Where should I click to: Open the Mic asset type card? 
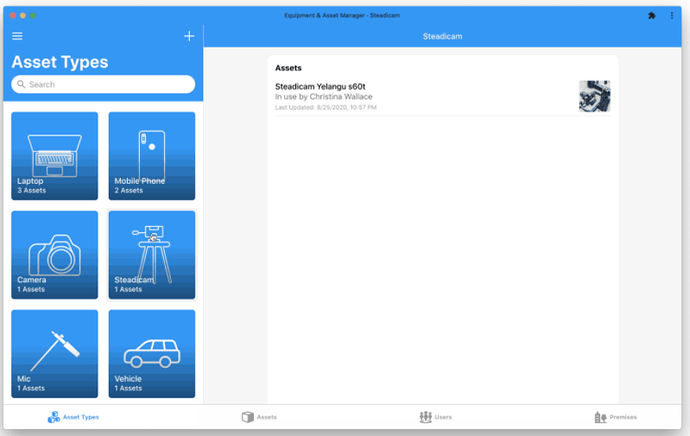55,354
